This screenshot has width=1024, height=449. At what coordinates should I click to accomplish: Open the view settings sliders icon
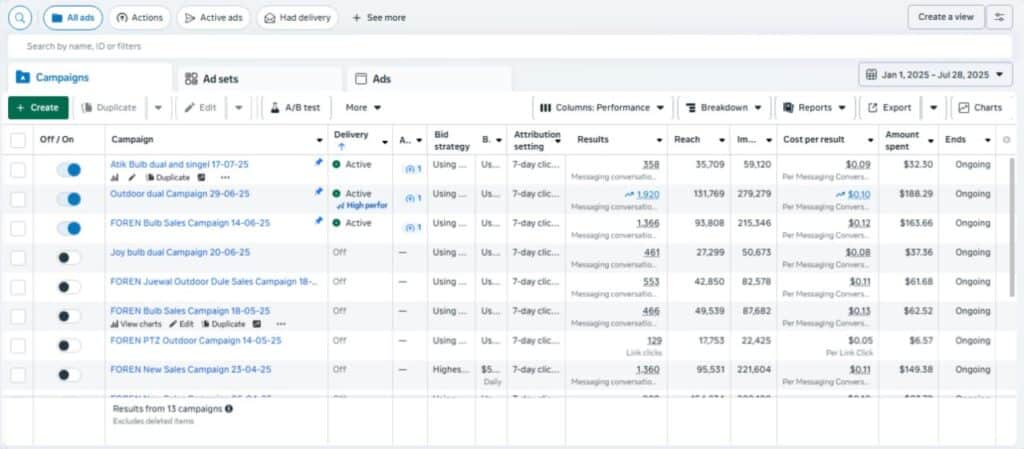point(998,17)
